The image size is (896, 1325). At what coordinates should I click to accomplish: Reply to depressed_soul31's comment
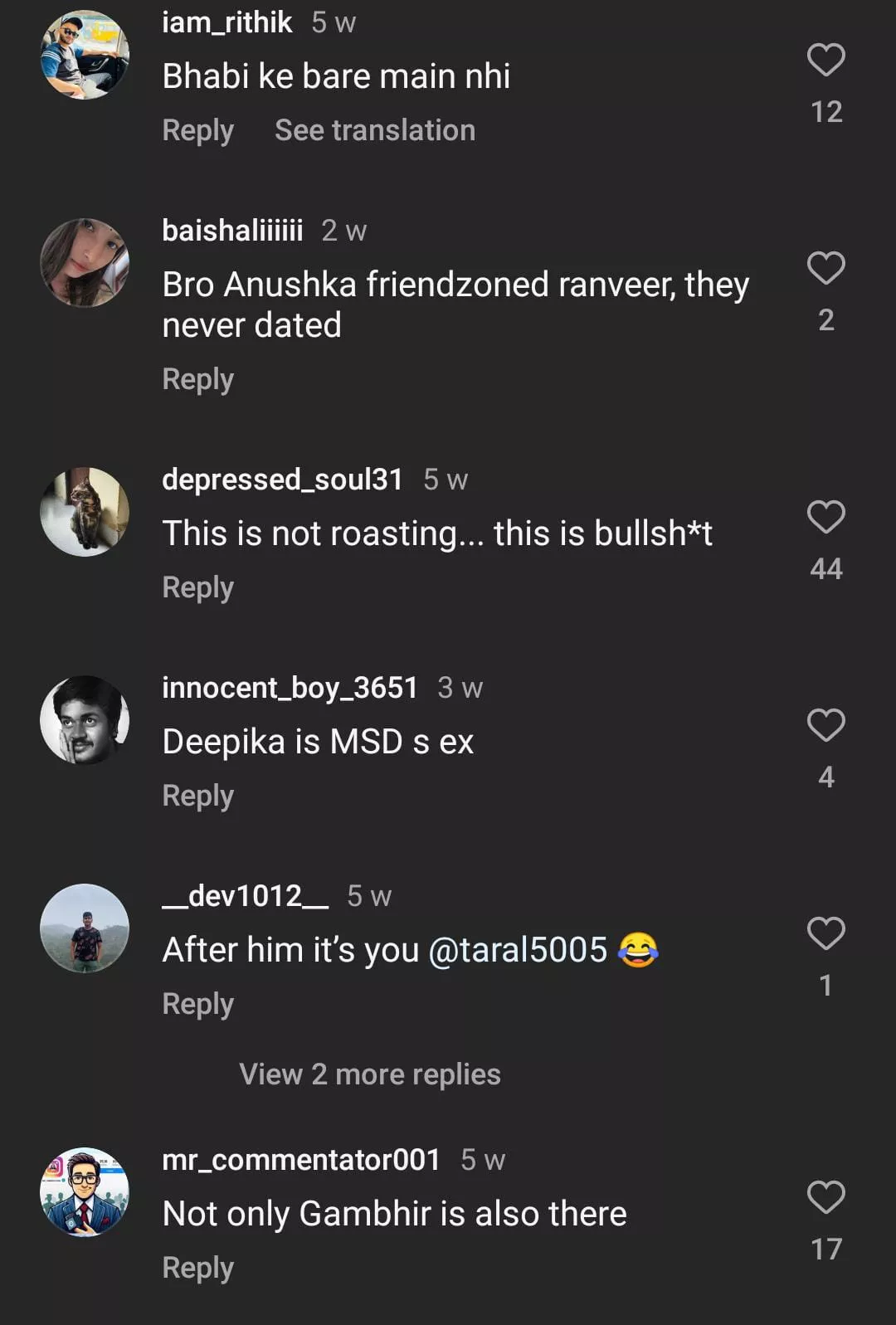(197, 587)
